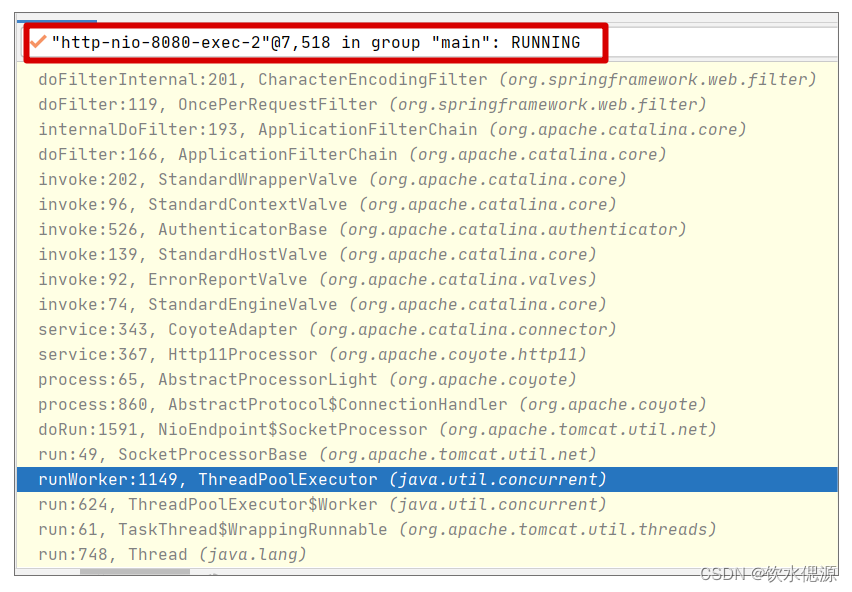Select frame doFilter:119, OncePerRequestFilter

tap(427, 105)
